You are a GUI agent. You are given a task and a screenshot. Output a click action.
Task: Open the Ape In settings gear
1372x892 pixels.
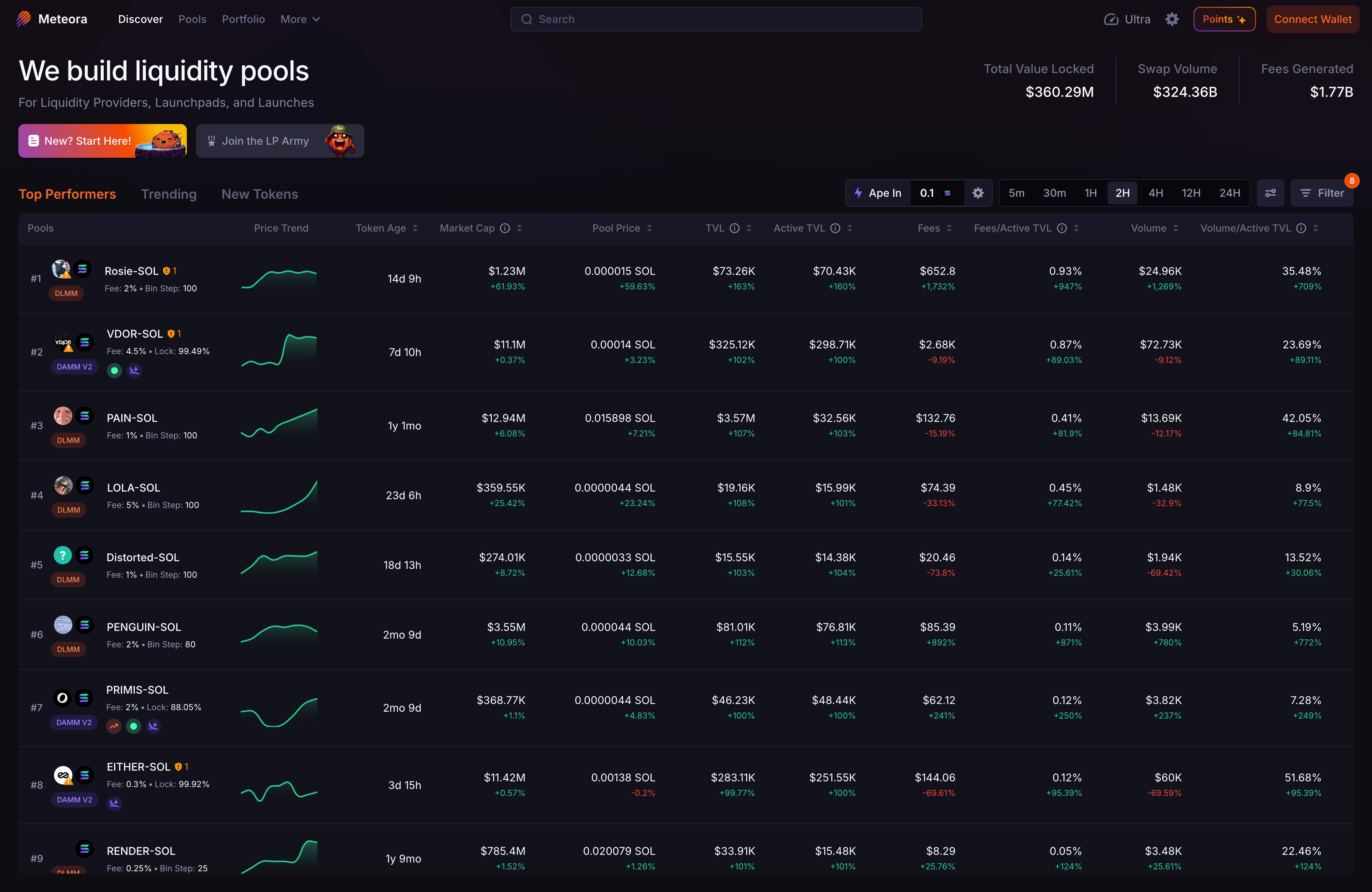[x=978, y=193]
